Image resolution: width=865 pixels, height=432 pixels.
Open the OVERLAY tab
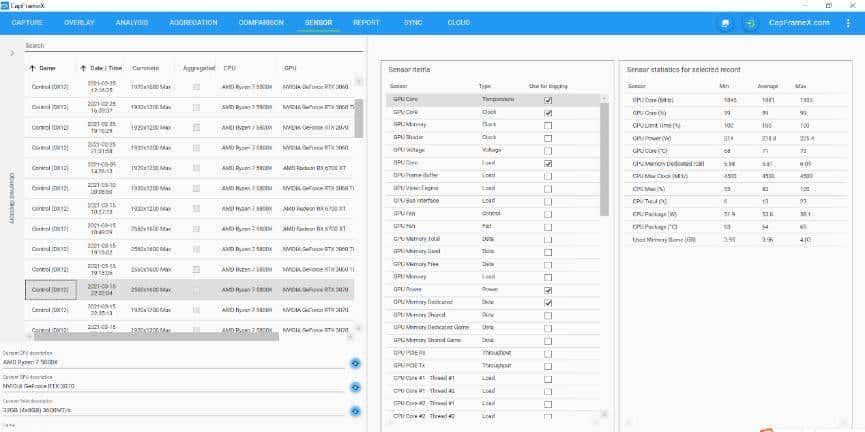click(x=79, y=23)
